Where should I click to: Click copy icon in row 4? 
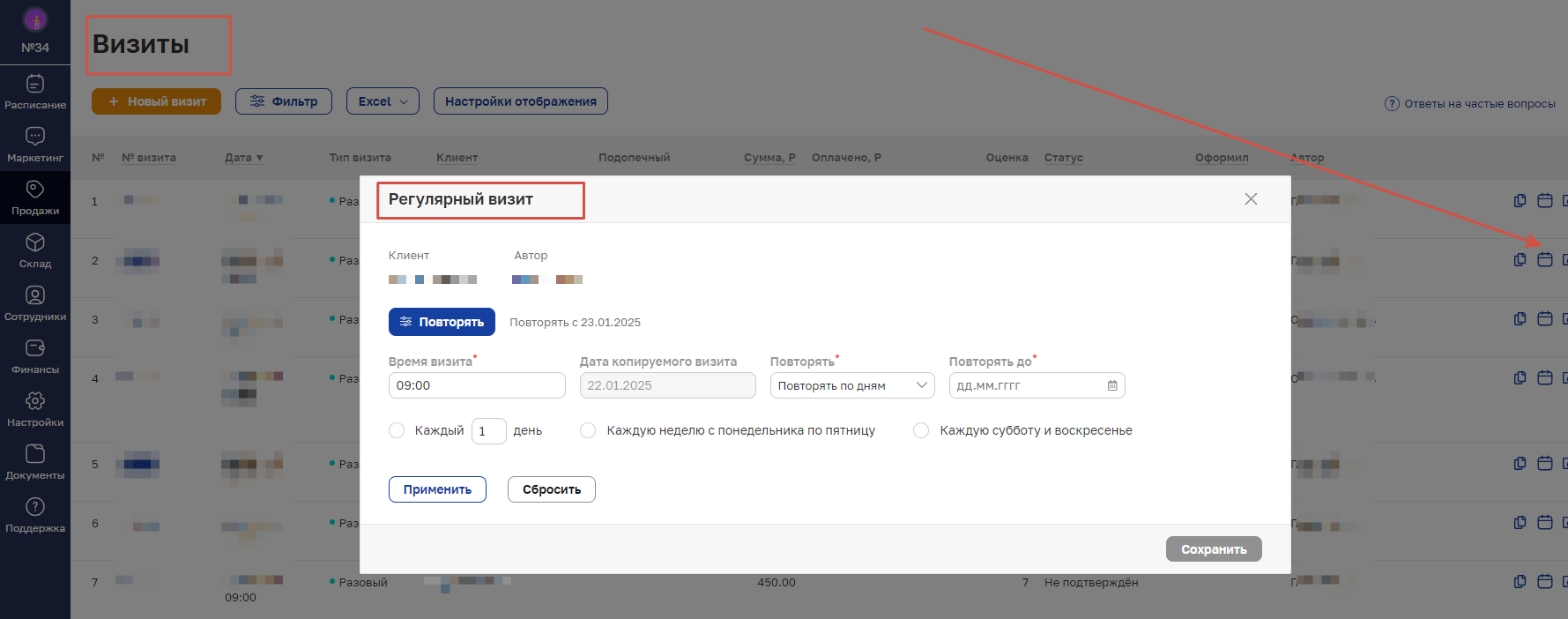coord(1520,378)
